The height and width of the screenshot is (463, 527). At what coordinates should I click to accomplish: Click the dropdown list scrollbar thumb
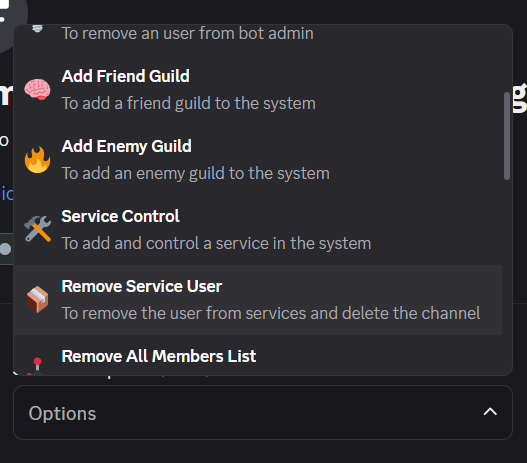coord(507,136)
